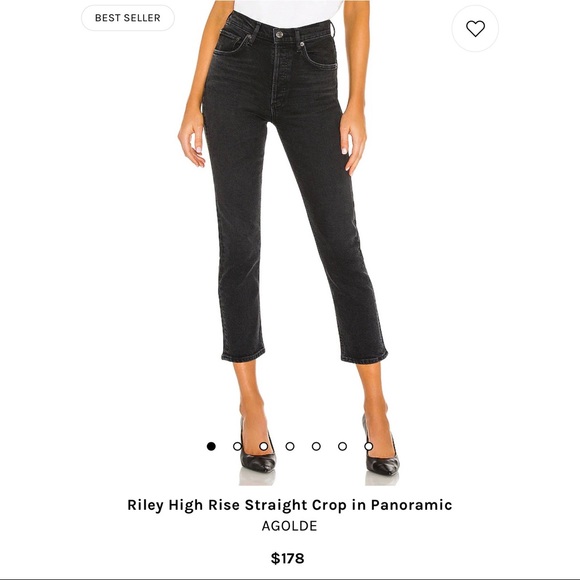
Task: Go to second product image dot
Action: [x=237, y=446]
